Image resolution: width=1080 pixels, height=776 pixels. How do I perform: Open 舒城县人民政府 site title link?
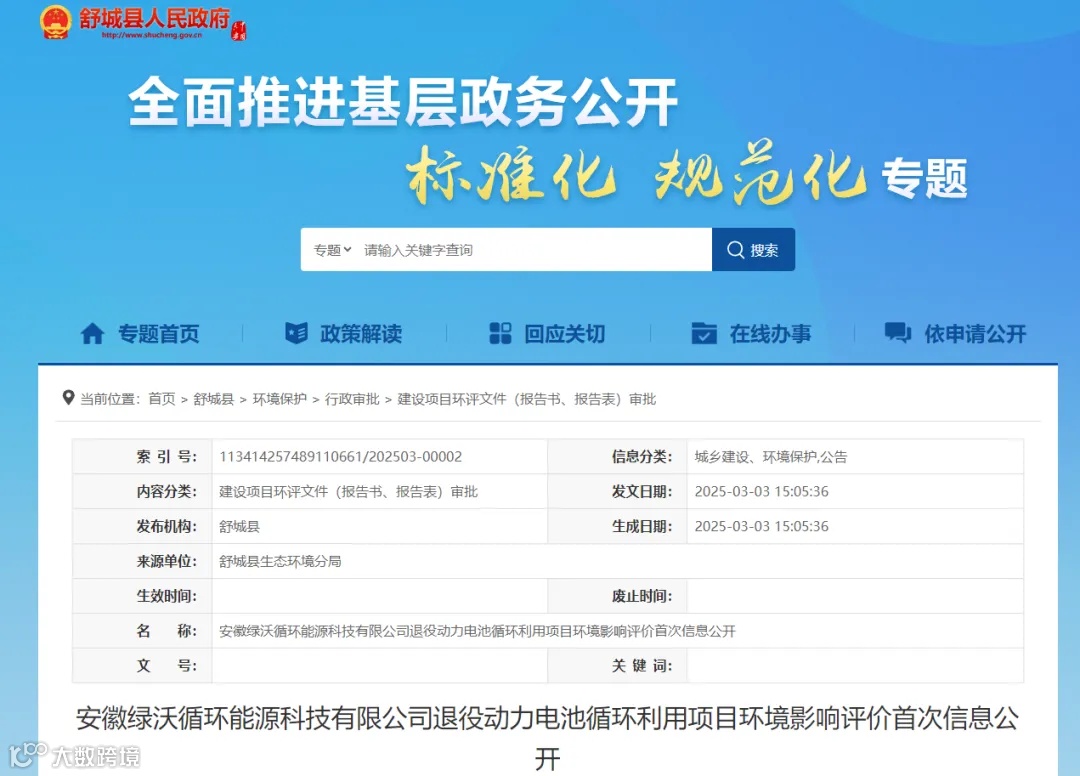point(154,18)
